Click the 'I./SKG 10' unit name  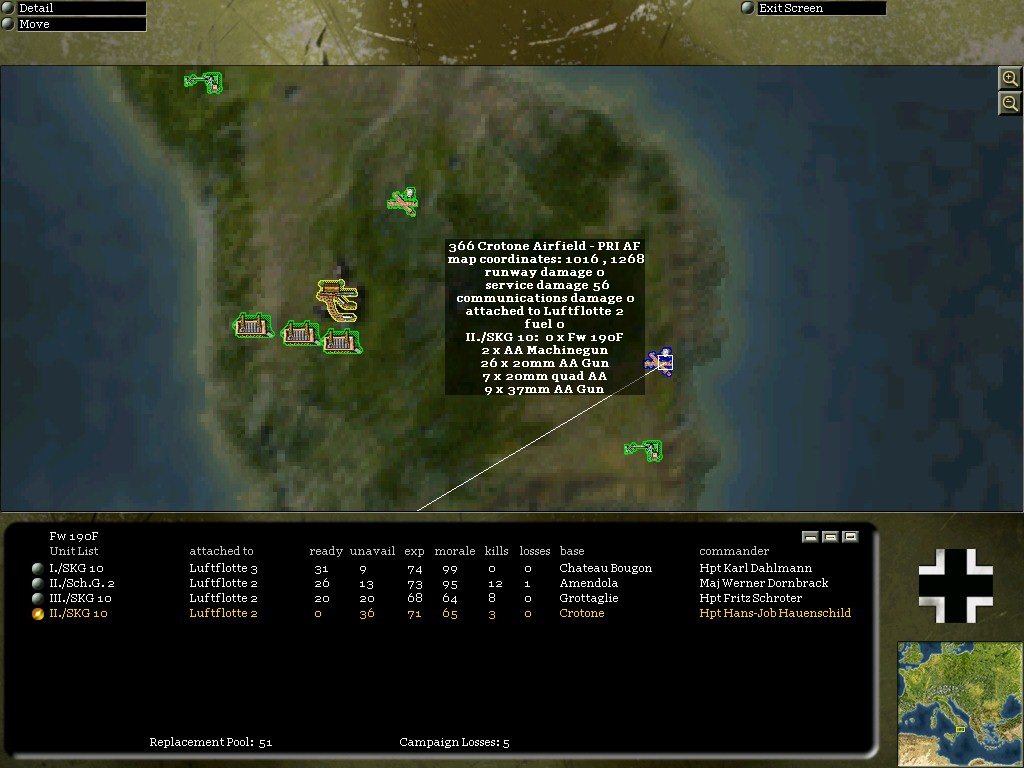[76, 568]
